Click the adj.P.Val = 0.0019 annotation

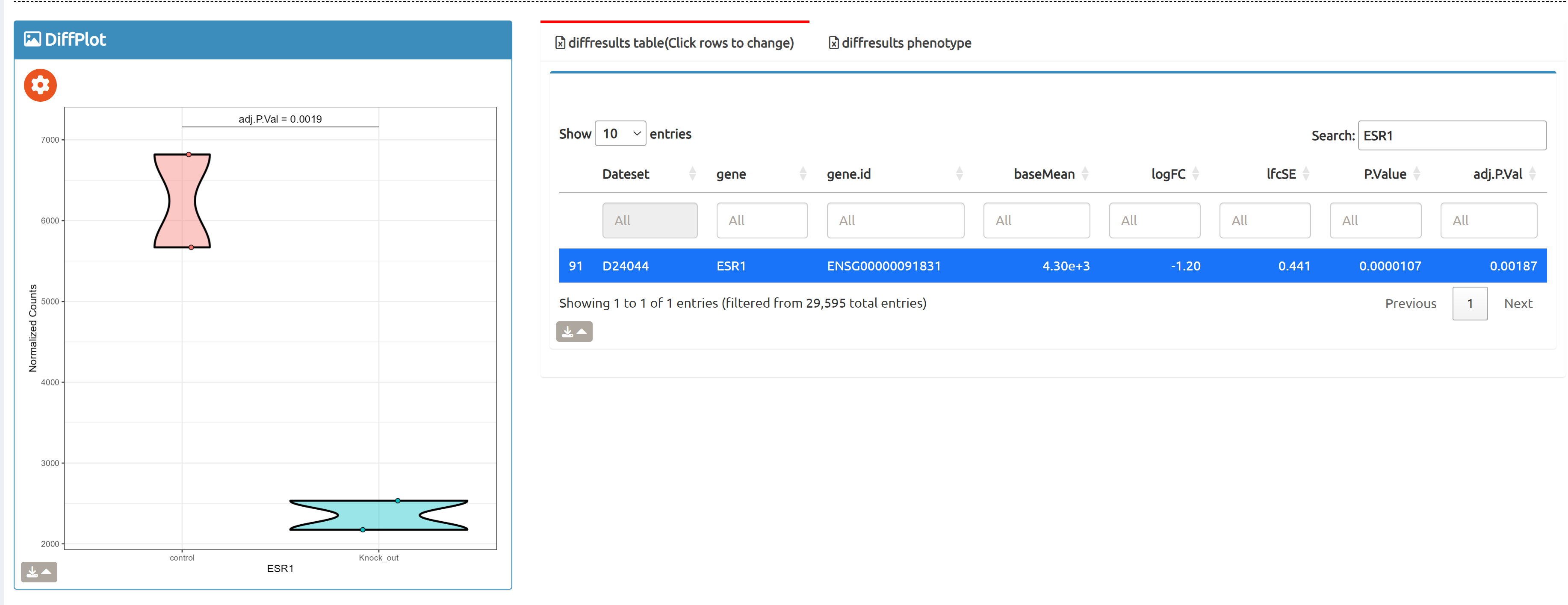point(280,119)
